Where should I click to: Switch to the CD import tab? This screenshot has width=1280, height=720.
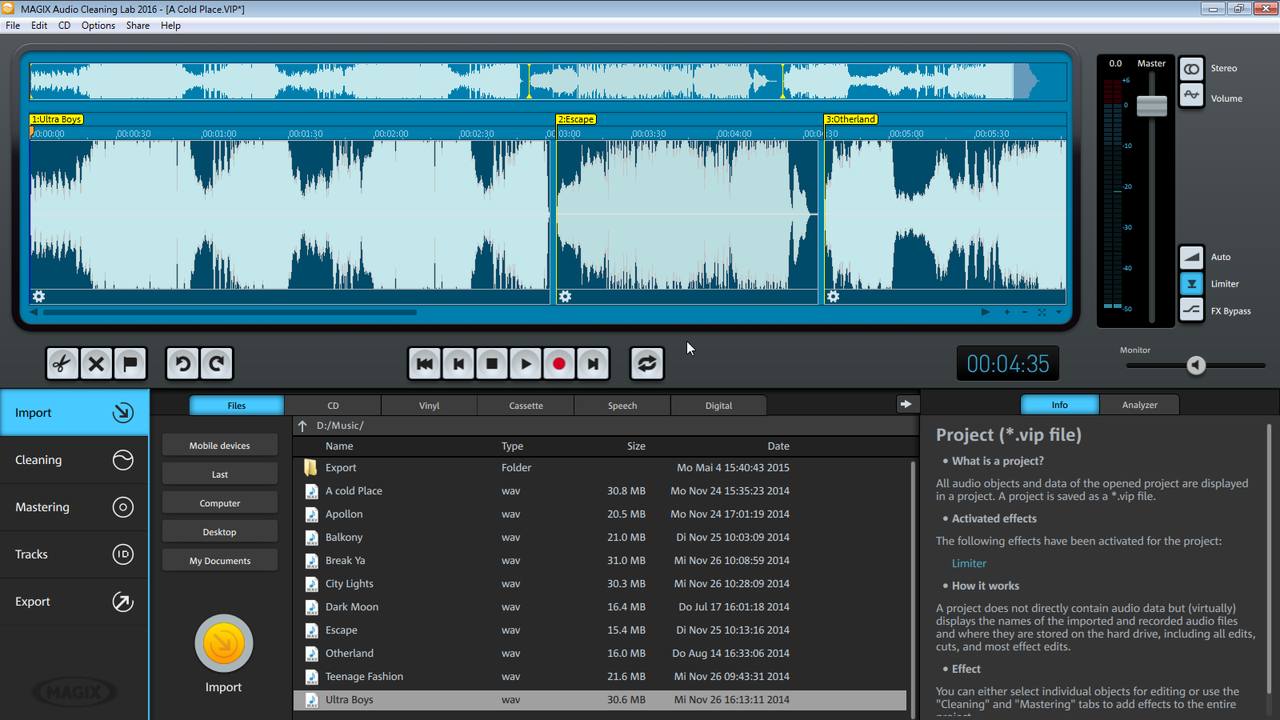click(x=333, y=405)
